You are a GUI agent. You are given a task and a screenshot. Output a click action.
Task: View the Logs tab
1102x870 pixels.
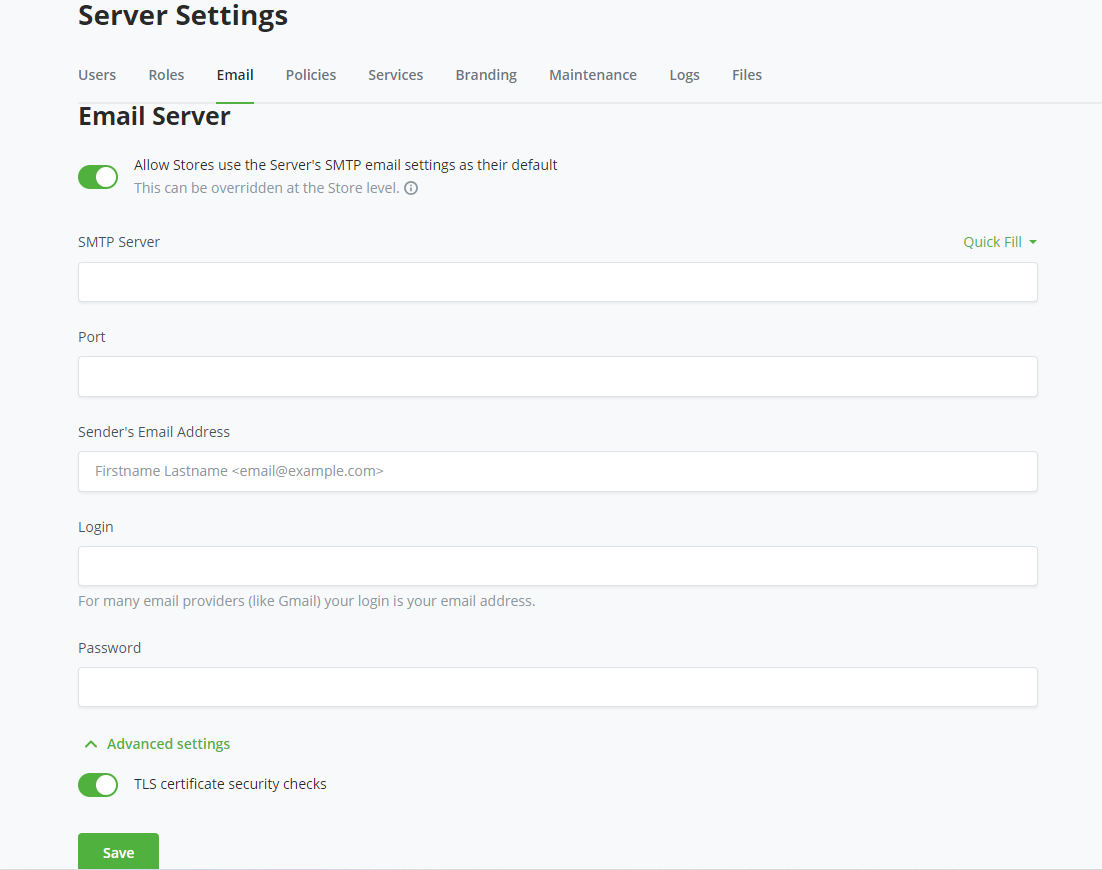tap(684, 75)
